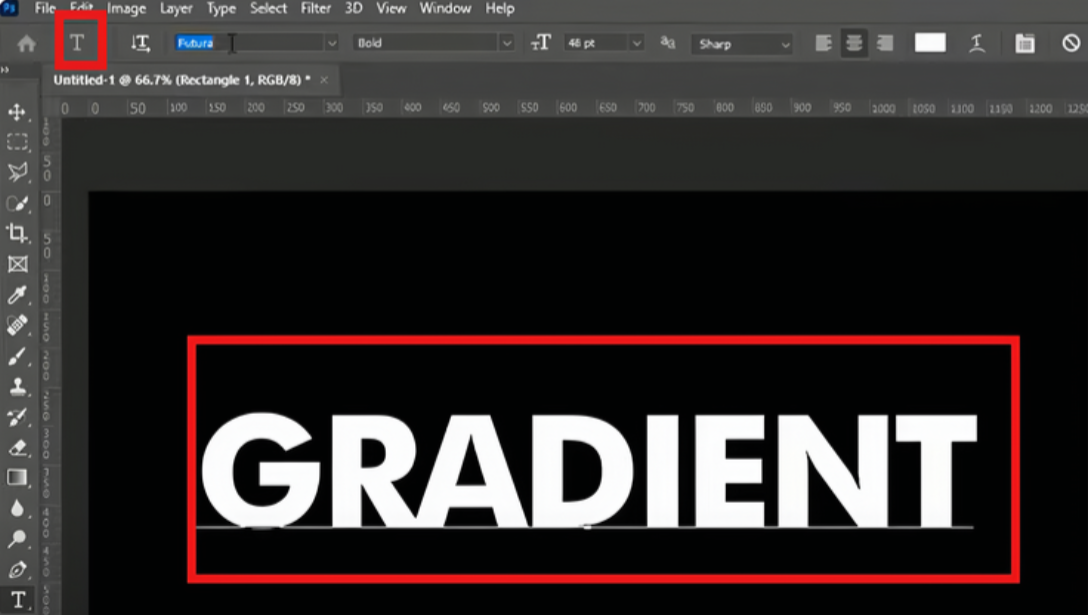The height and width of the screenshot is (615, 1088).
Task: Cancel current edits with the cancel icon
Action: coord(1071,43)
